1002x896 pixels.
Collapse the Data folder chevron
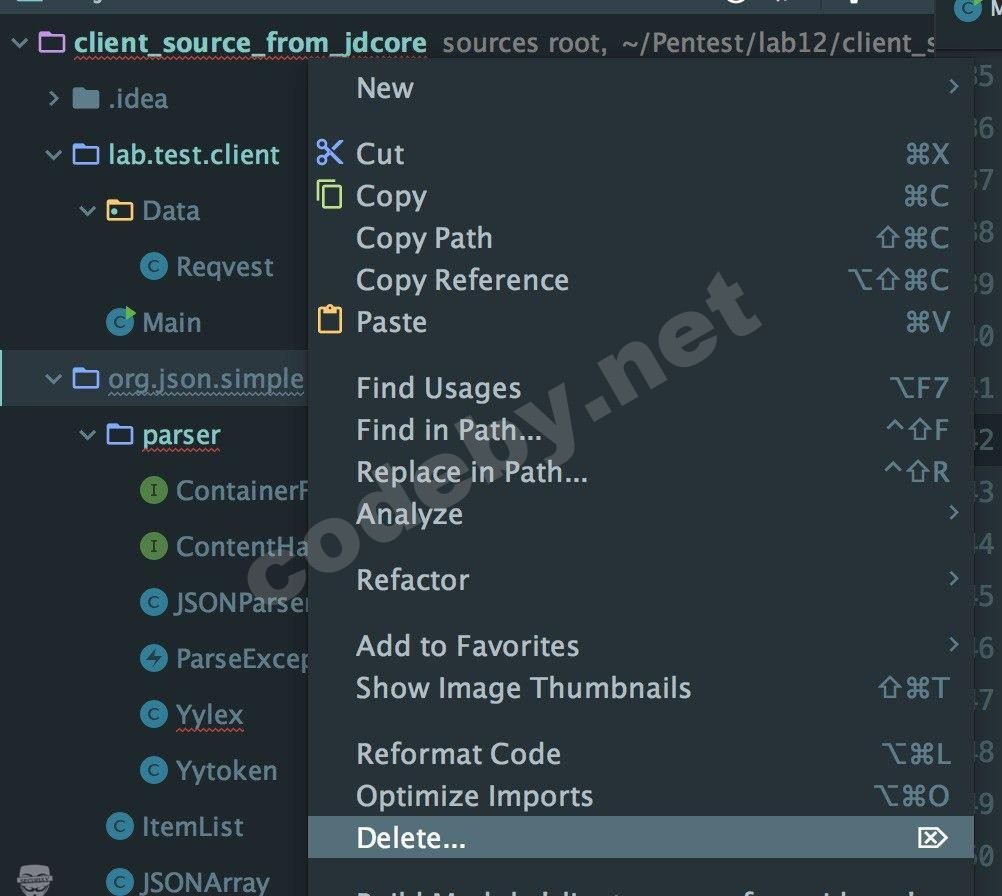87,210
